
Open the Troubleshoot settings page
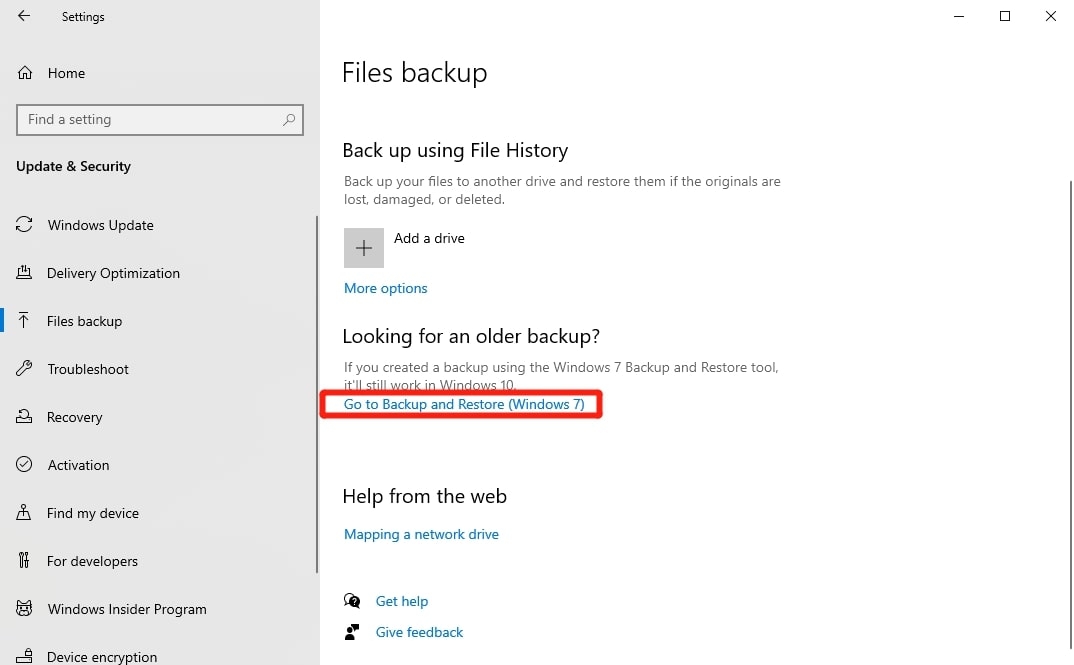(88, 369)
